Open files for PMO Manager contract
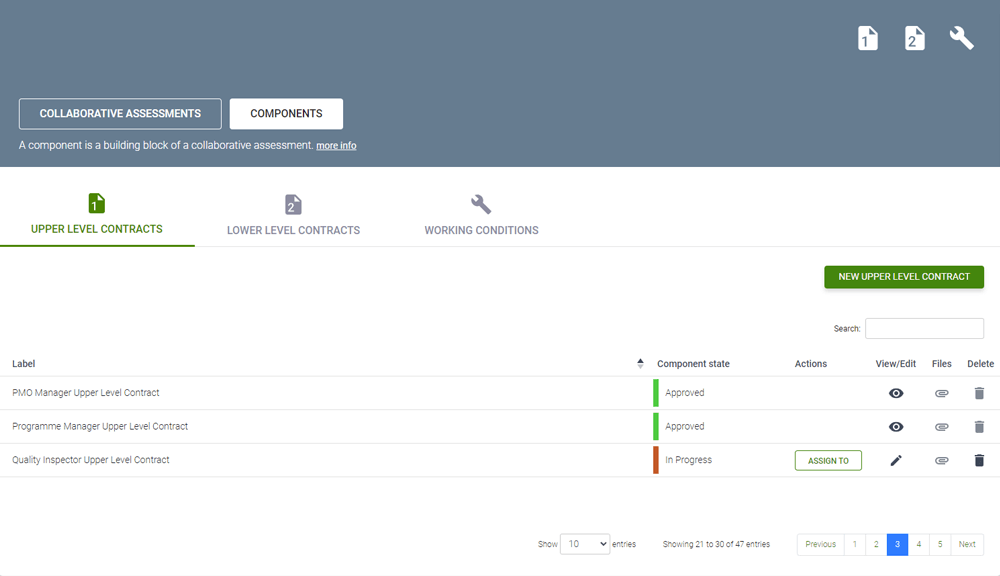The width and height of the screenshot is (1000, 576). [941, 393]
